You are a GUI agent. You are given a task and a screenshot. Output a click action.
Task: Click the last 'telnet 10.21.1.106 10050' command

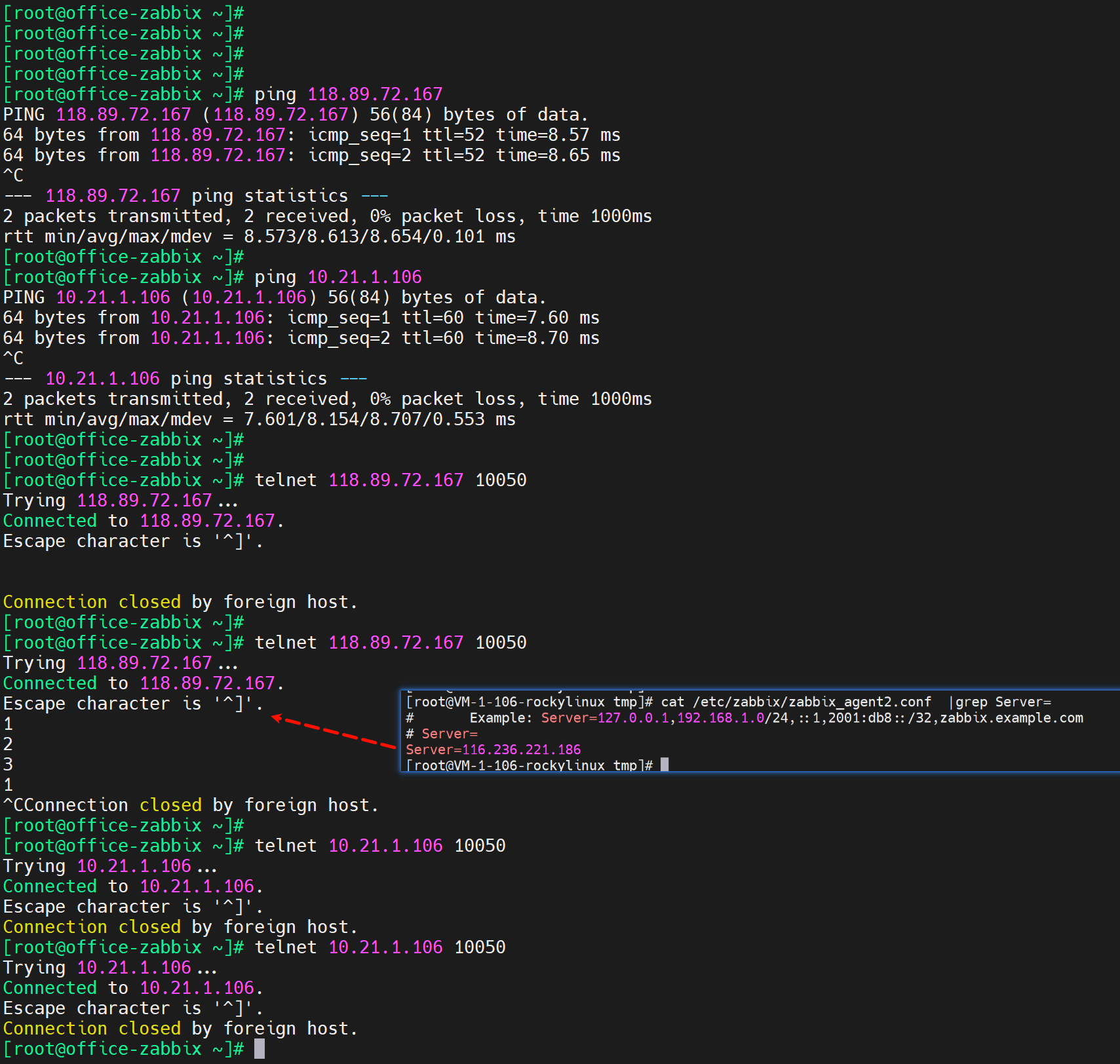(379, 947)
